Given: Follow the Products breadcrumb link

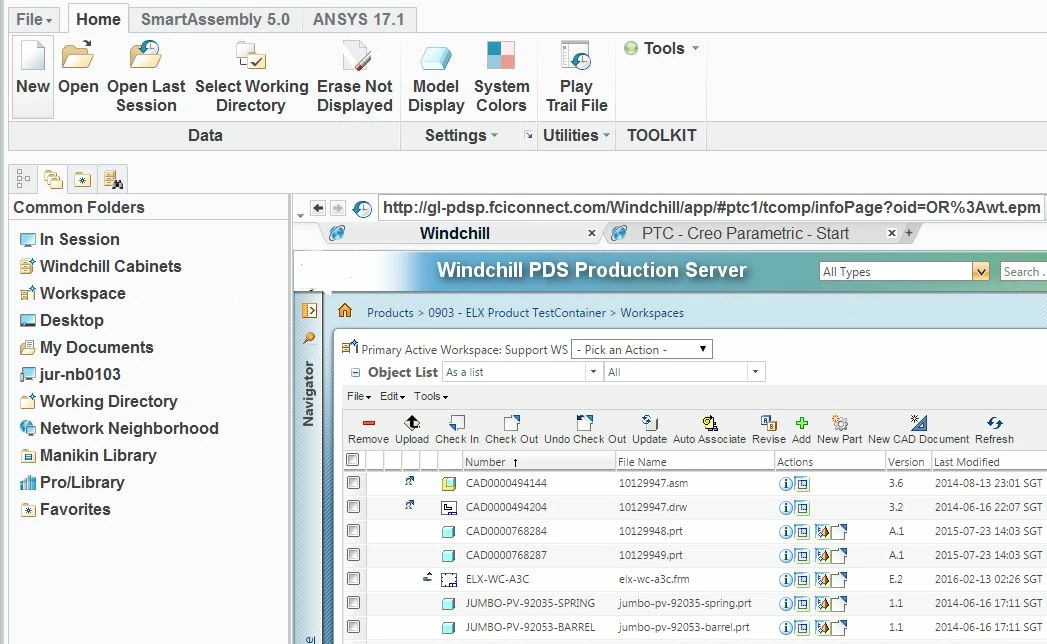Looking at the screenshot, I should (390, 313).
